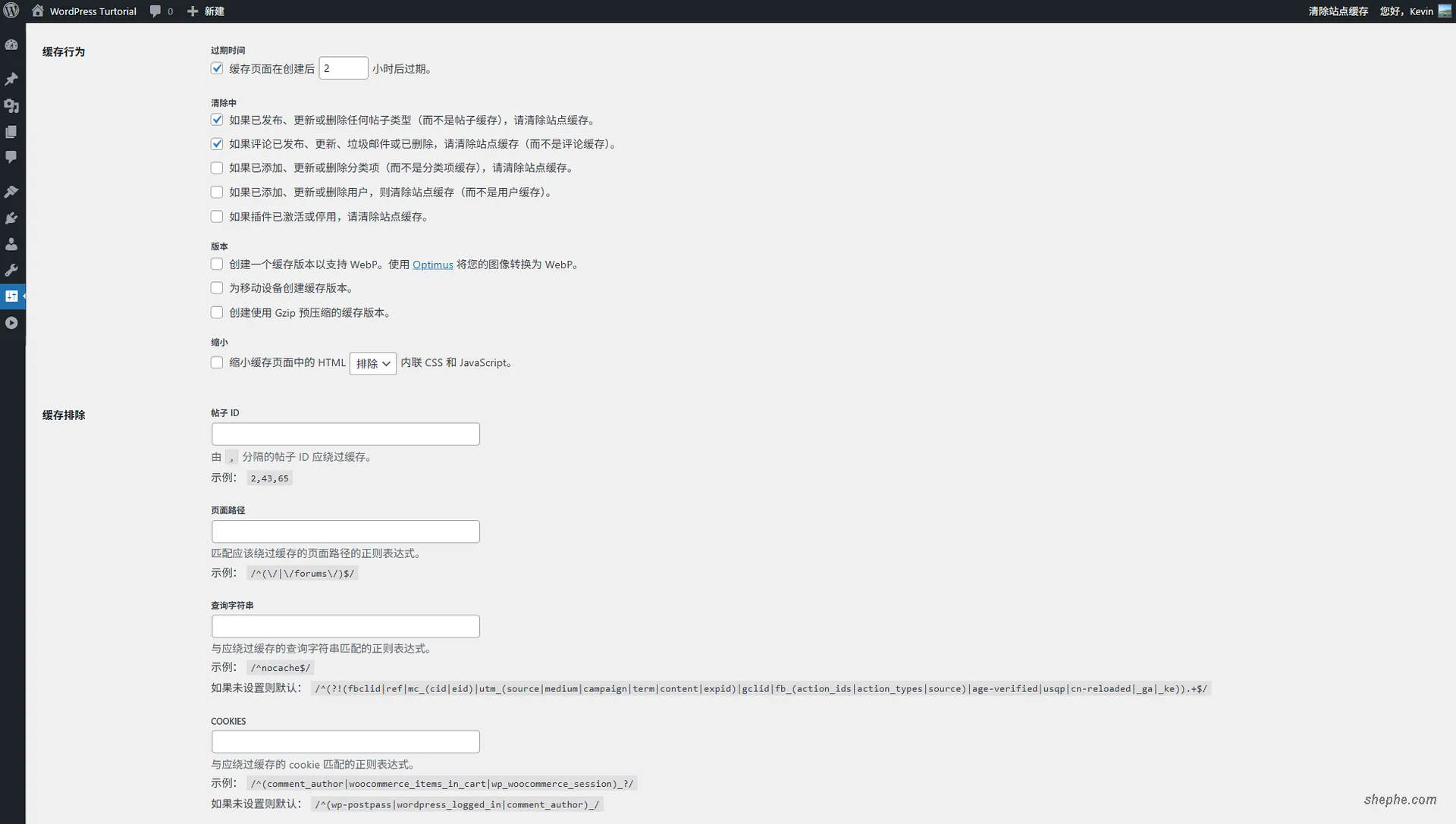Viewport: 1456px width, 824px height.
Task: Open the 新建 menu in admin bar
Action: tap(206, 11)
